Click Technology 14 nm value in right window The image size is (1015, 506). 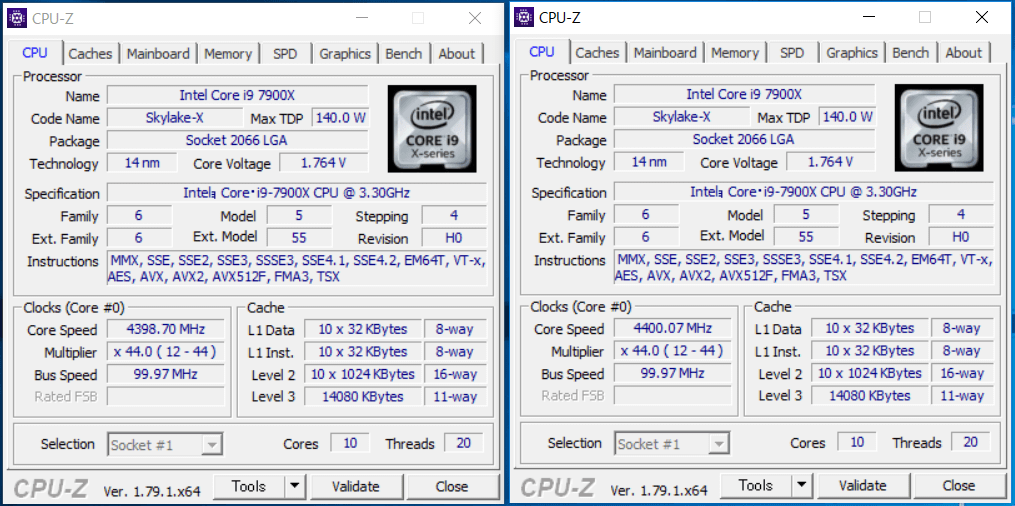(649, 162)
